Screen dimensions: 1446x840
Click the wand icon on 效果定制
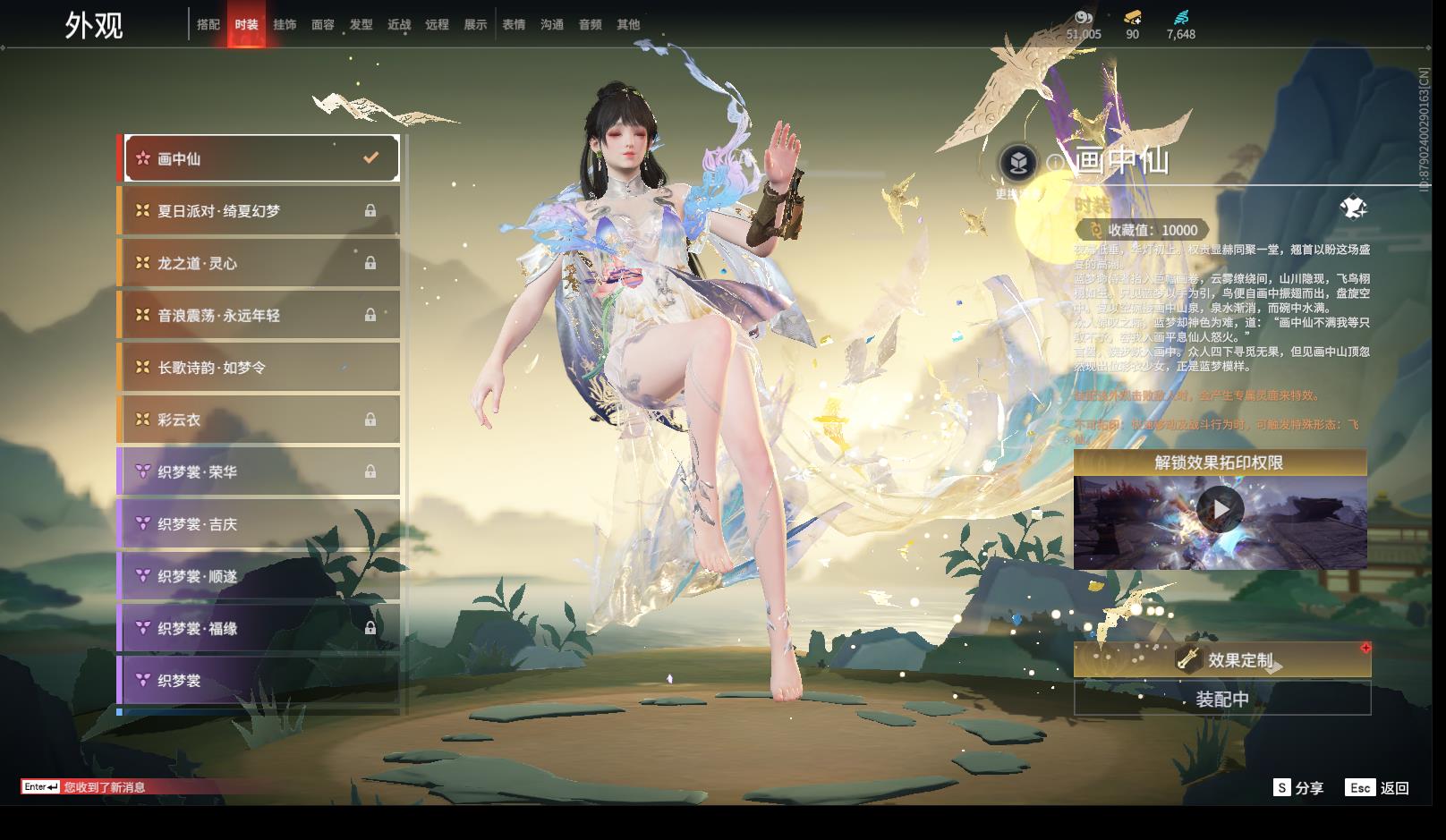coord(1189,660)
